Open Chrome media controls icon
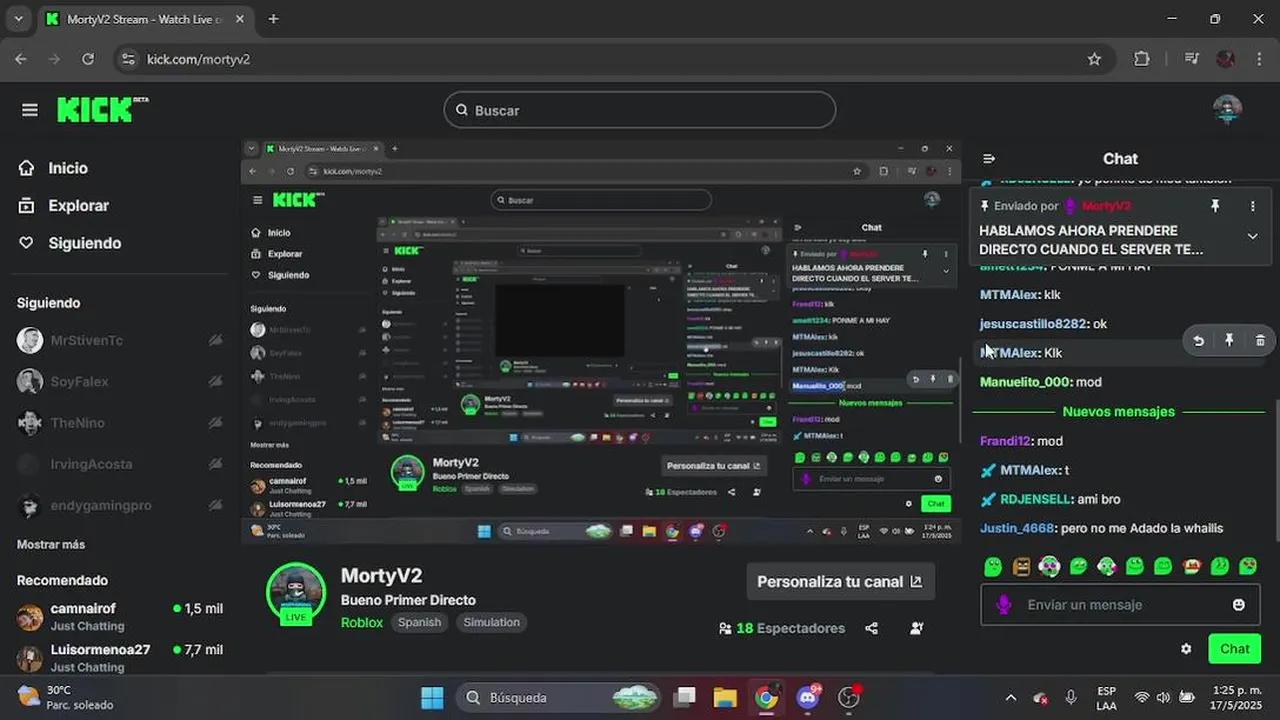The image size is (1280, 720). [1191, 59]
